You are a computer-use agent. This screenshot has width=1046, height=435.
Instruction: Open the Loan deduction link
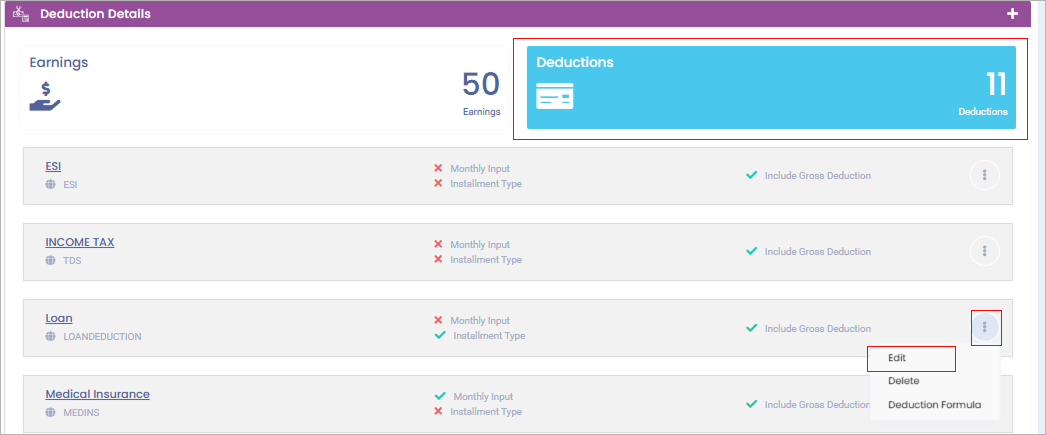click(59, 318)
